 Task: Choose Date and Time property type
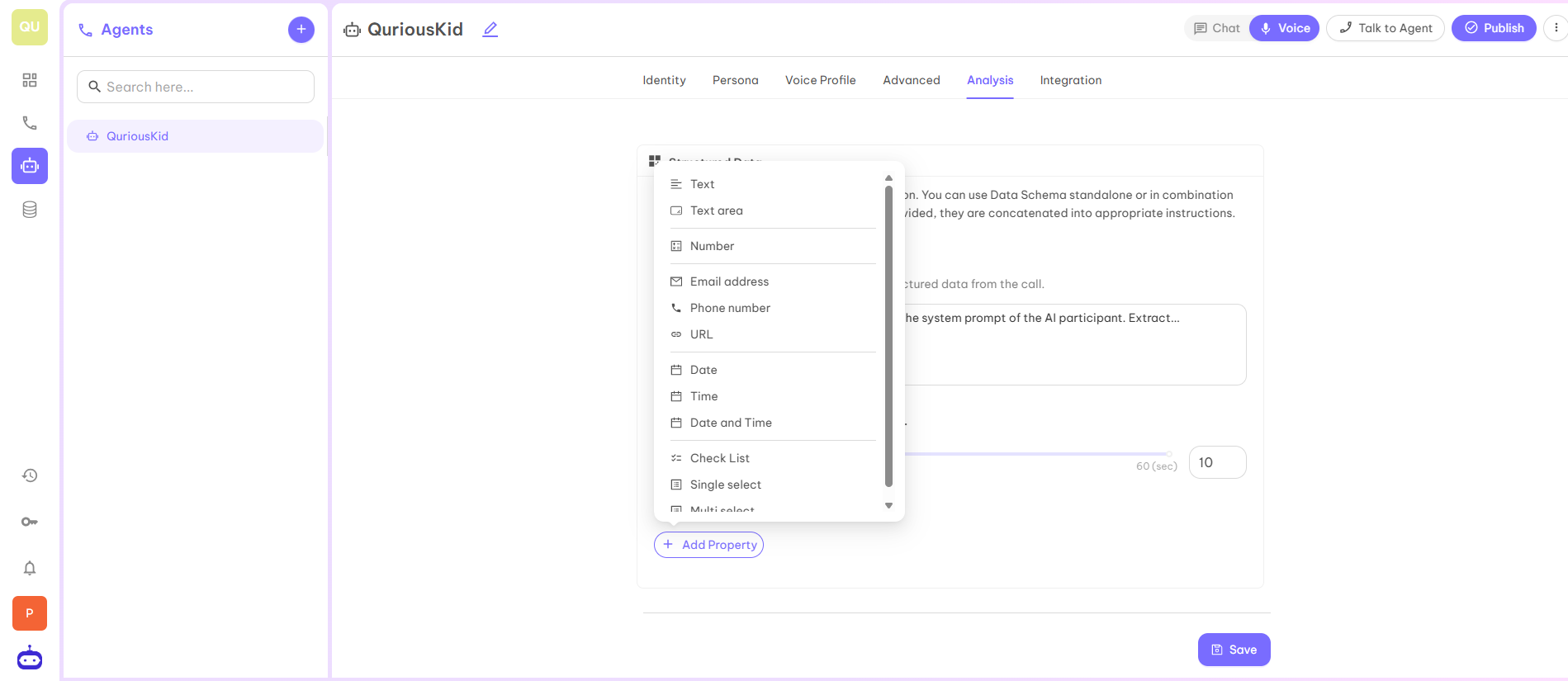coord(773,423)
